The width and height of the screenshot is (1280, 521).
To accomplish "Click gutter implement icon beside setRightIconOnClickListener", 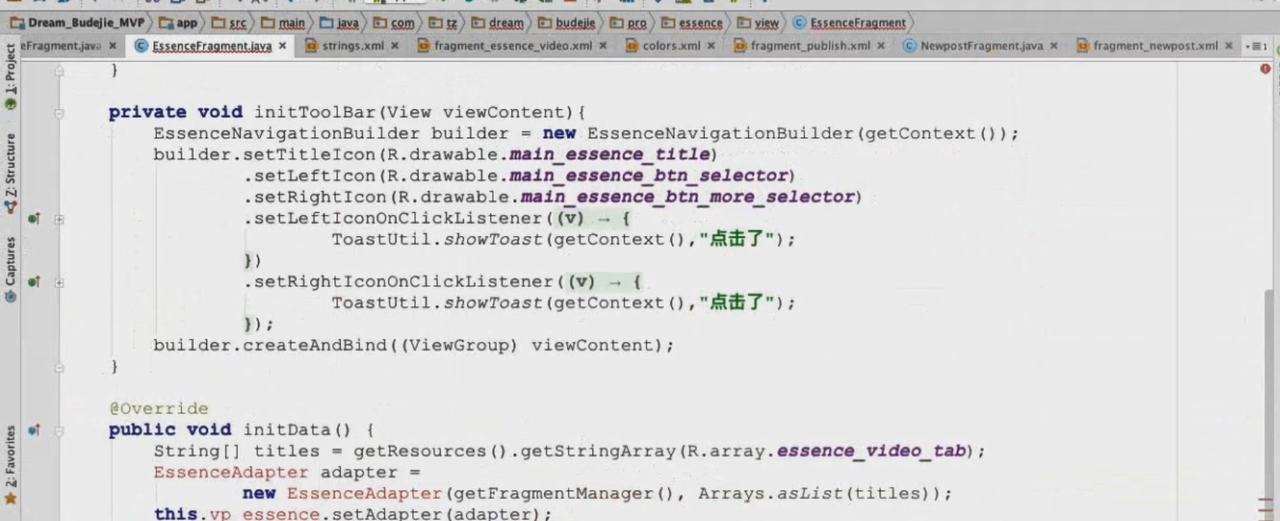I will pos(33,282).
